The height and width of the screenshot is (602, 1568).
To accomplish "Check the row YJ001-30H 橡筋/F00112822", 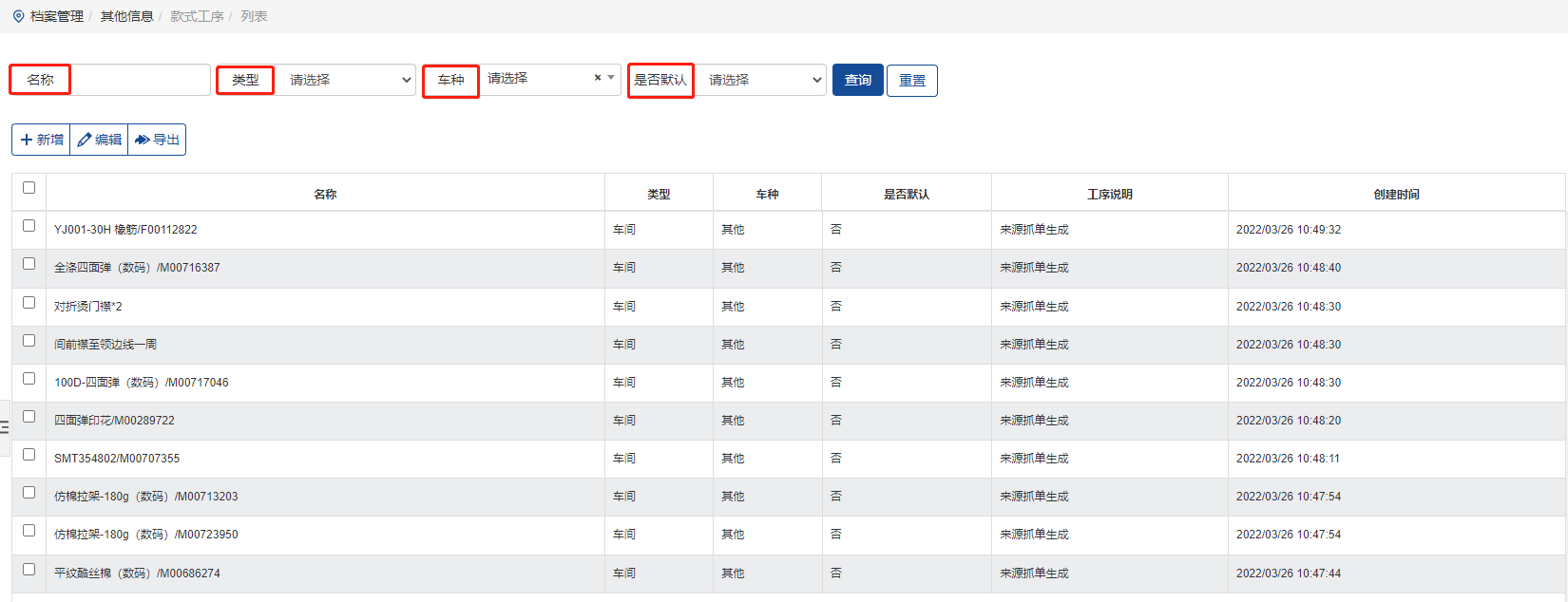I will (x=29, y=226).
